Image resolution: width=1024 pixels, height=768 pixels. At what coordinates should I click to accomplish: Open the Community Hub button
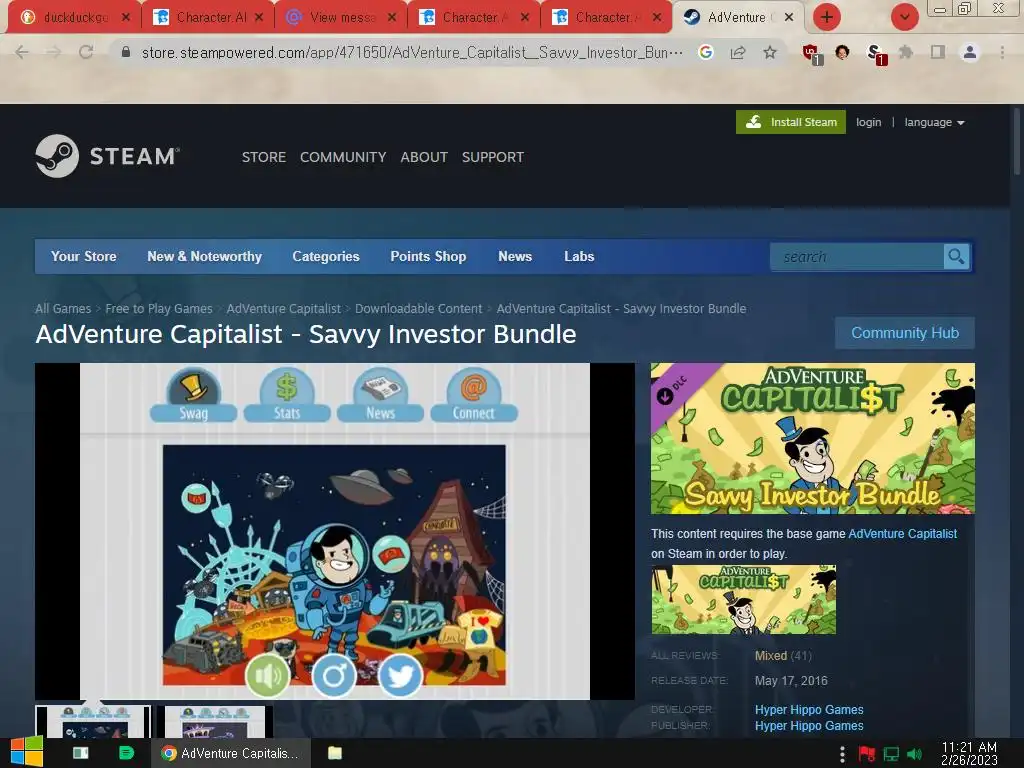click(x=904, y=333)
